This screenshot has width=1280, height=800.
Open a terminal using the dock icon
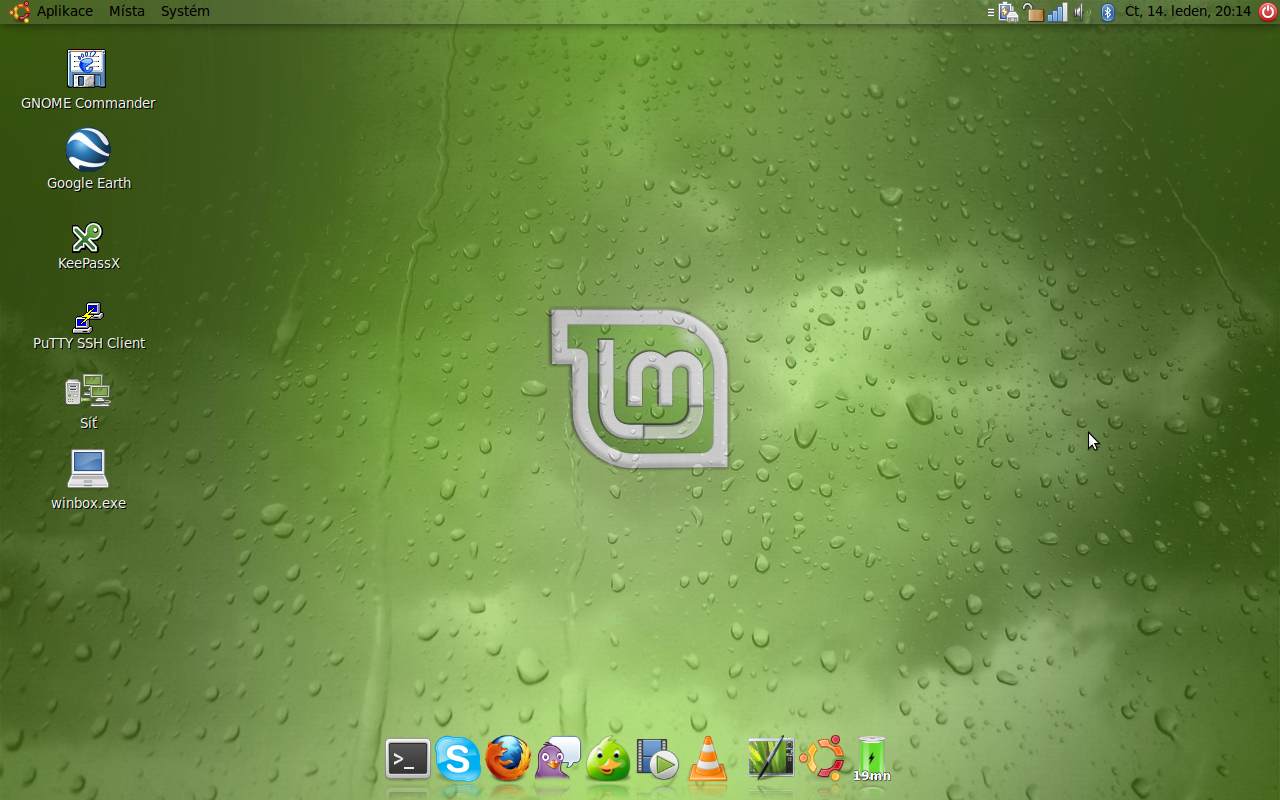(x=408, y=760)
